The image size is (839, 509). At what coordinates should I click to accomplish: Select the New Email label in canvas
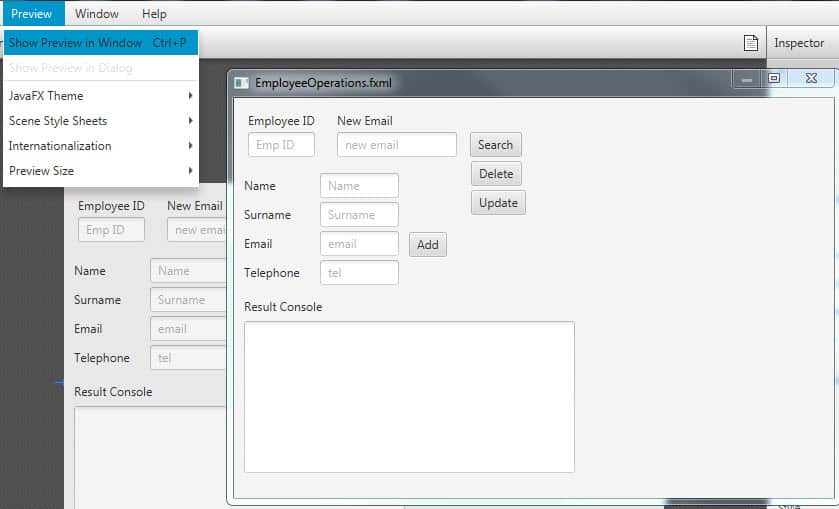pyautogui.click(x=195, y=206)
